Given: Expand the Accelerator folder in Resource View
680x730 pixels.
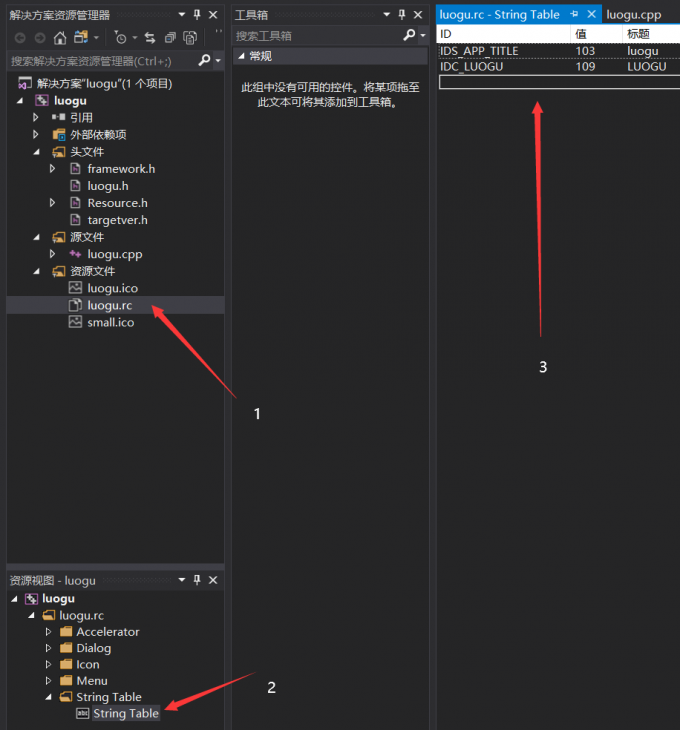Looking at the screenshot, I should coord(48,632).
